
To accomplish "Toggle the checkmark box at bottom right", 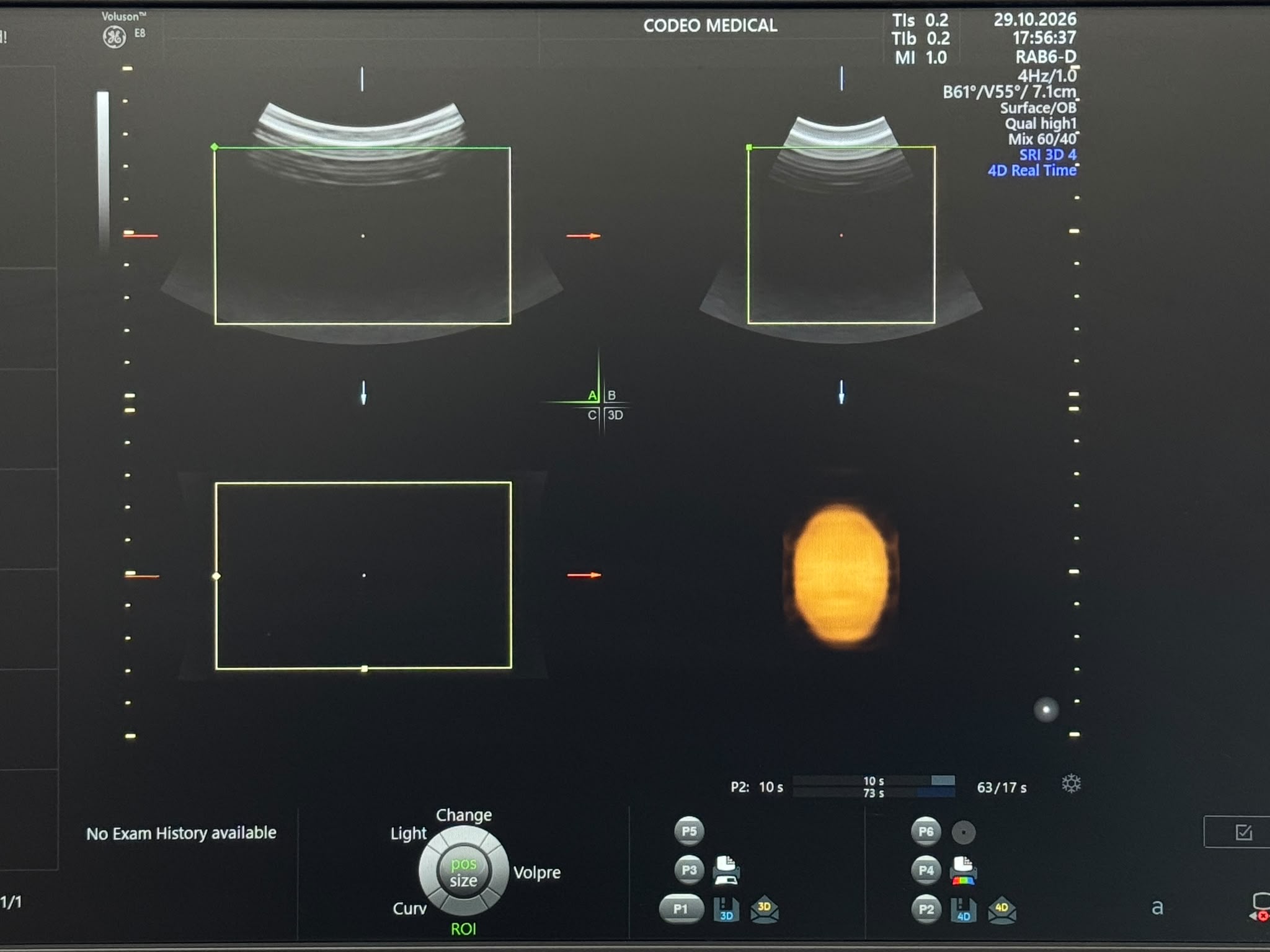I will pyautogui.click(x=1243, y=832).
